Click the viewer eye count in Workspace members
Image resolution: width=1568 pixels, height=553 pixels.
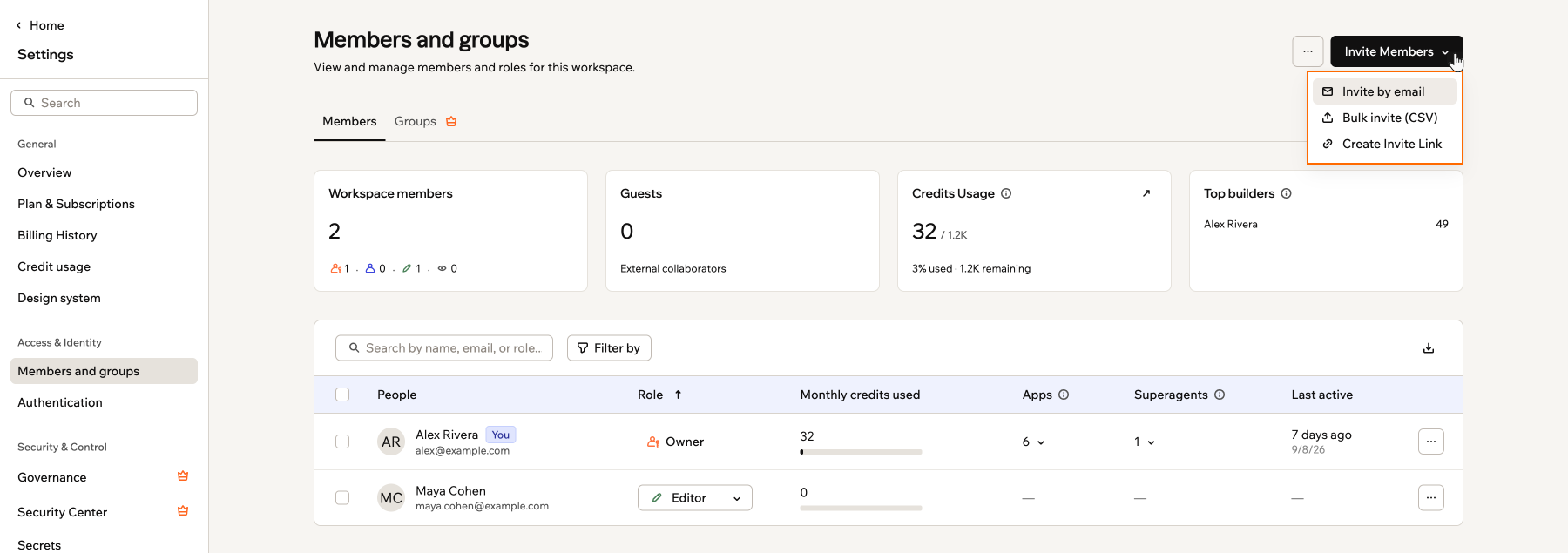[x=447, y=268]
